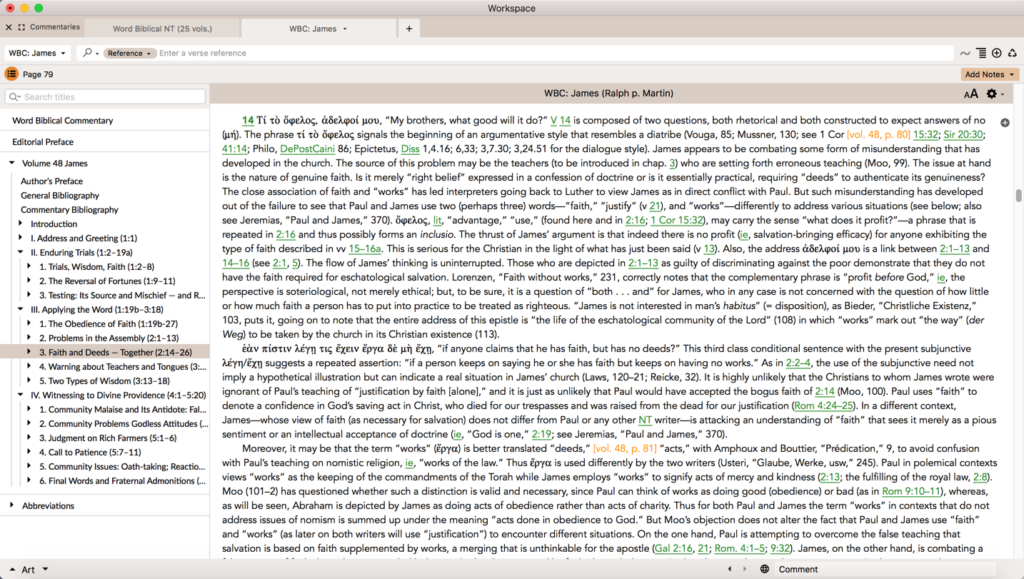1024x579 pixels.
Task: Click the gear settings icon in the reading pane
Action: [990, 92]
